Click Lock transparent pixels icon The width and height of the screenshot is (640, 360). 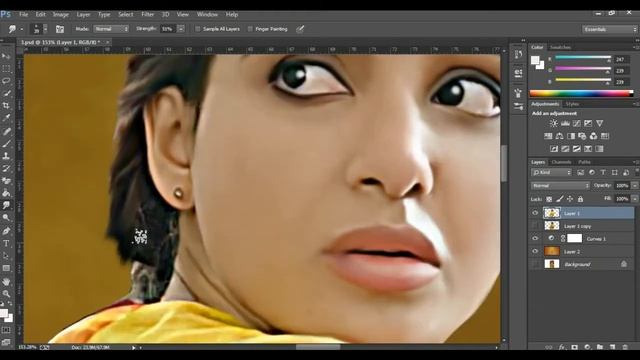tap(549, 199)
